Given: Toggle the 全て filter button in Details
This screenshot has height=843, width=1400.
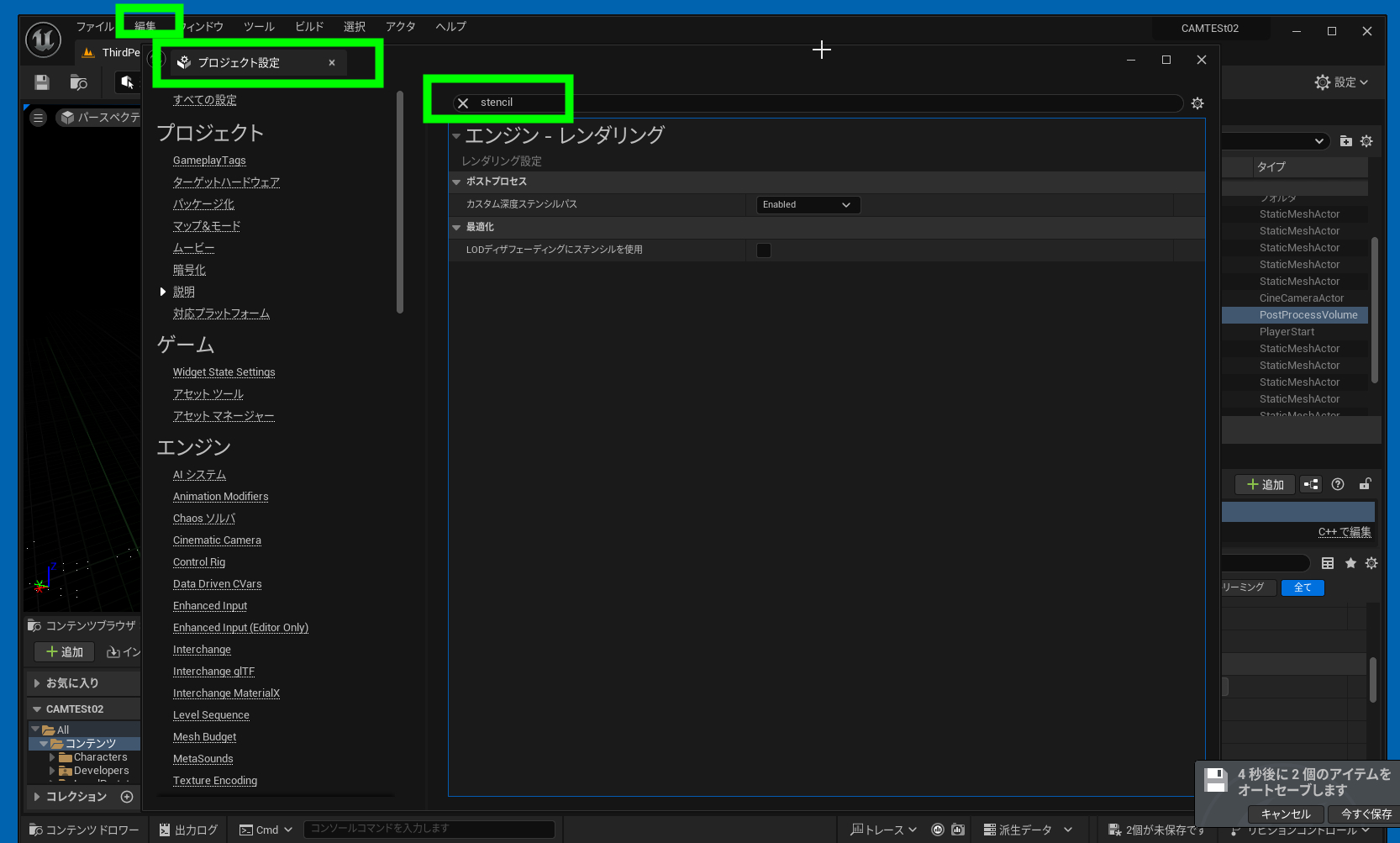Looking at the screenshot, I should coord(1302,587).
